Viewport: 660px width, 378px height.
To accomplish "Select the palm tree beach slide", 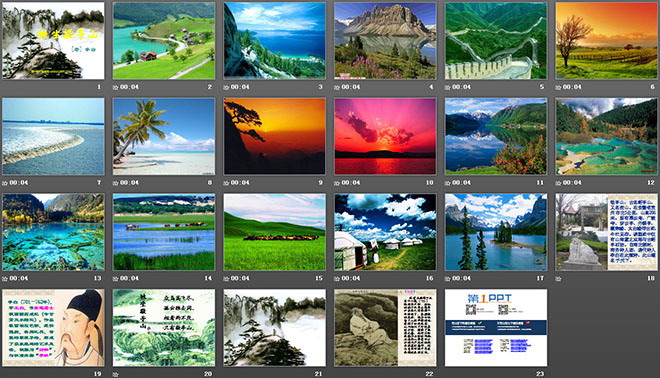I will (x=164, y=136).
